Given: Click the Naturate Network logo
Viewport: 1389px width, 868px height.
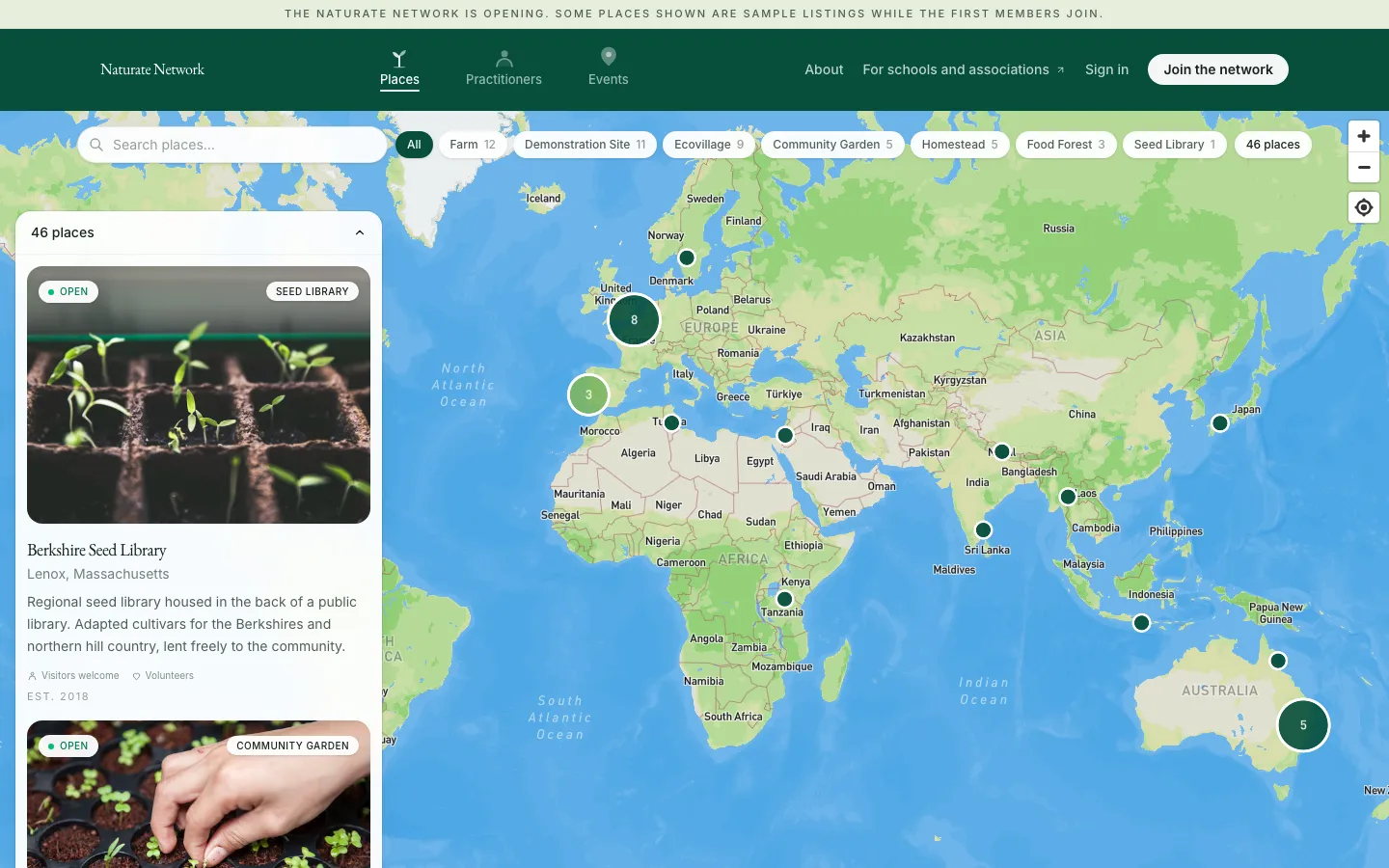Looking at the screenshot, I should (x=152, y=69).
